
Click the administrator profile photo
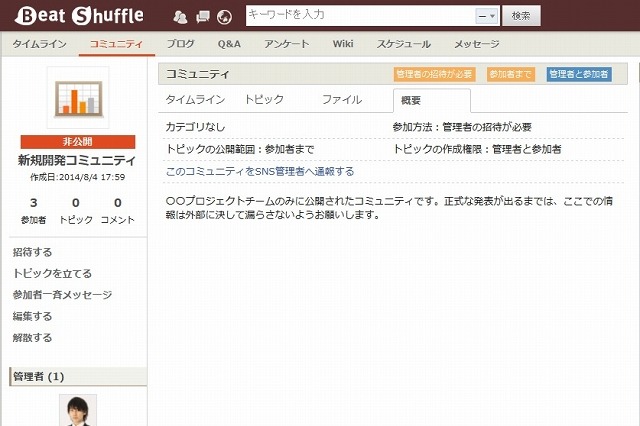pos(78,410)
